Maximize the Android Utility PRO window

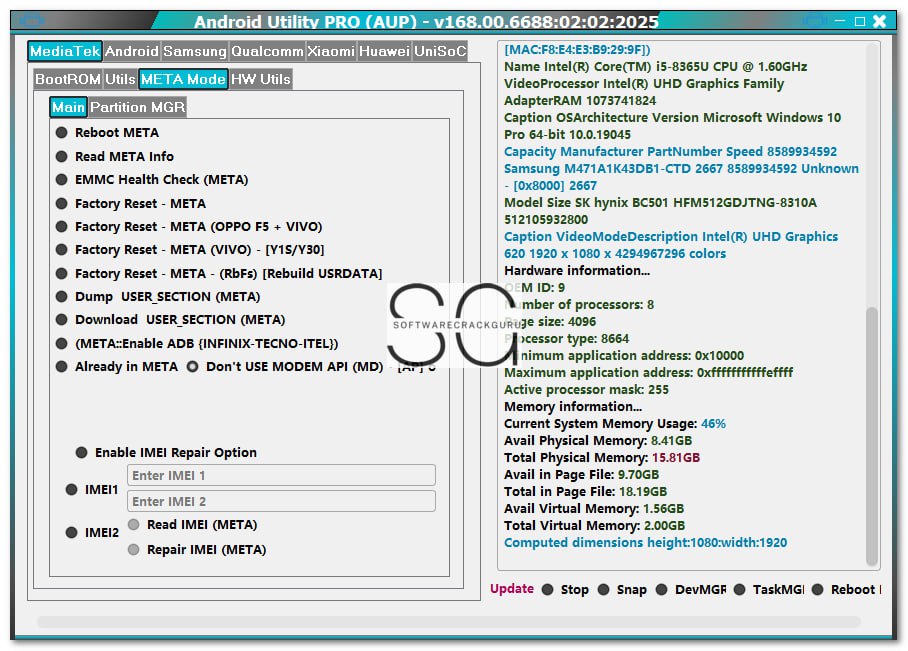(x=860, y=21)
